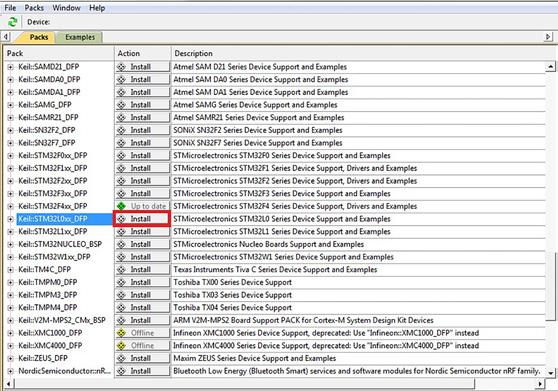Expand the Keil::STM32F0xx_DFP tree node
This screenshot has height=391, width=558.
click(x=10, y=156)
